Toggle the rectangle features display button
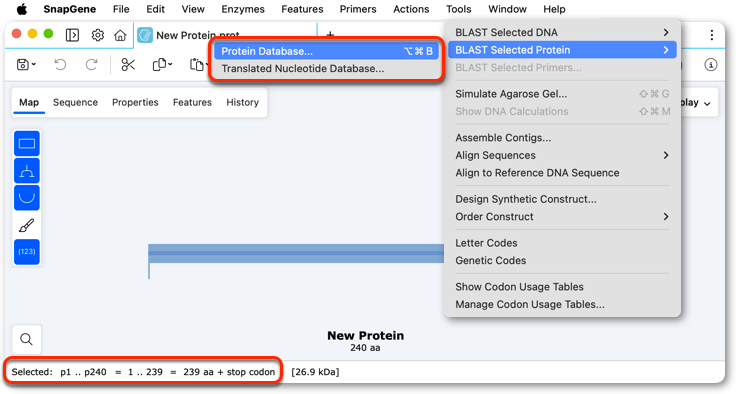 click(x=27, y=144)
